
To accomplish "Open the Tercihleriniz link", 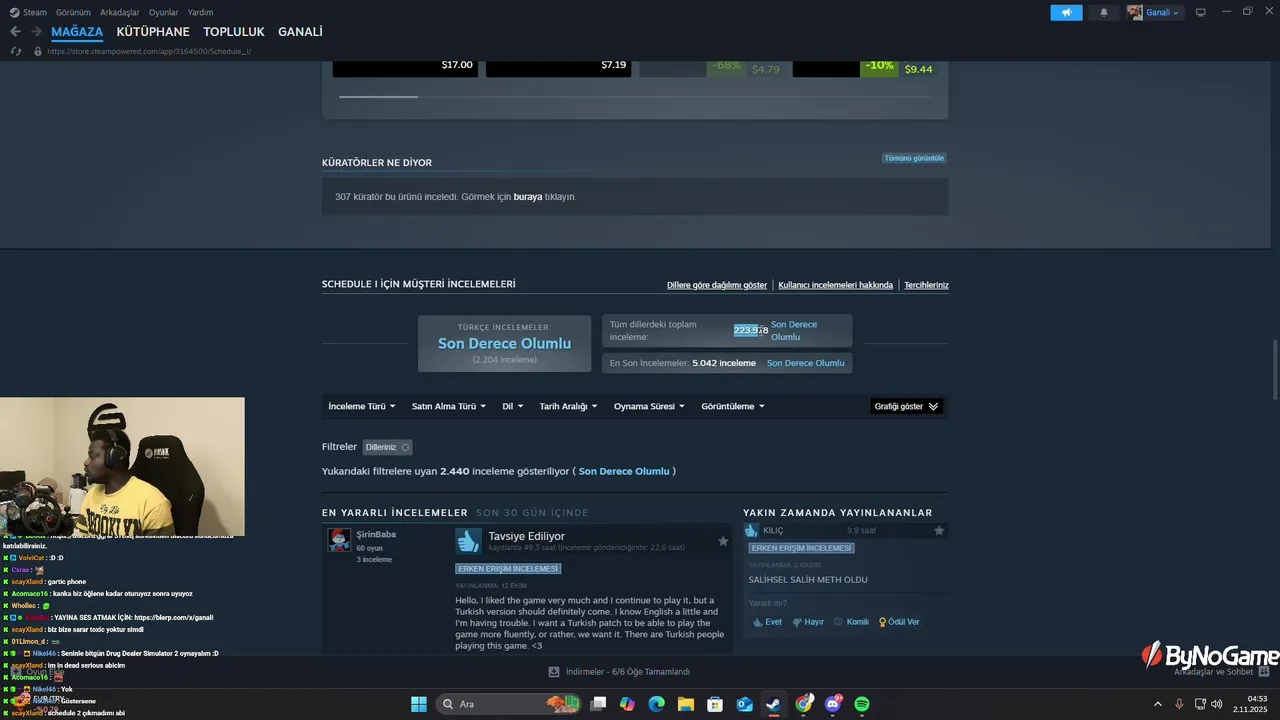I will (927, 285).
